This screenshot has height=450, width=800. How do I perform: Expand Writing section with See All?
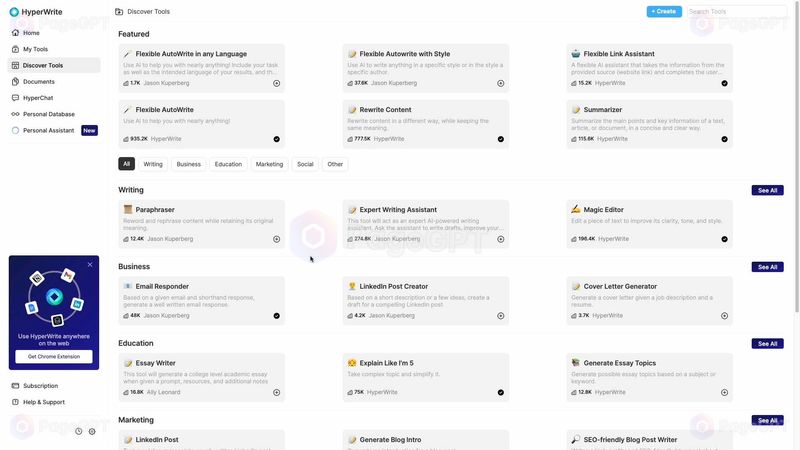(767, 190)
